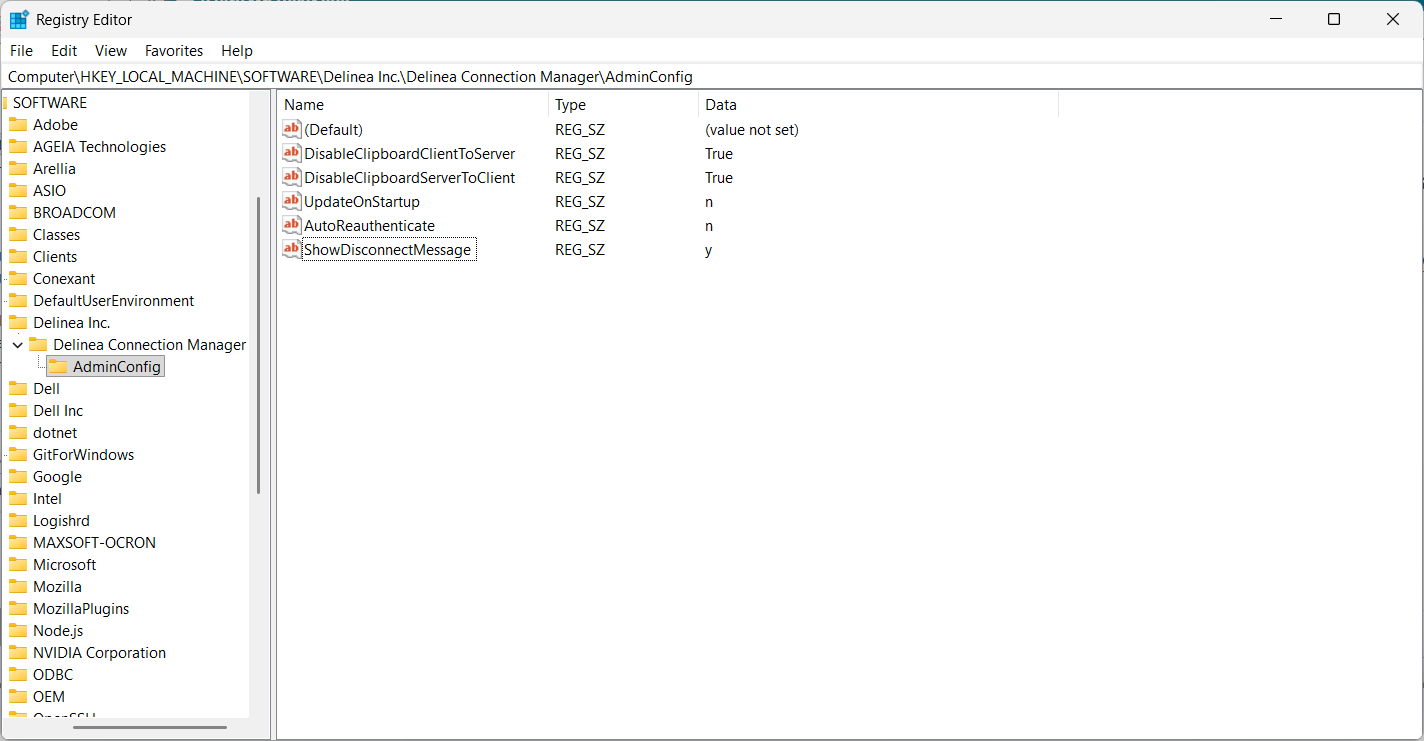Click the string icon beside the (Default) value

(291, 130)
